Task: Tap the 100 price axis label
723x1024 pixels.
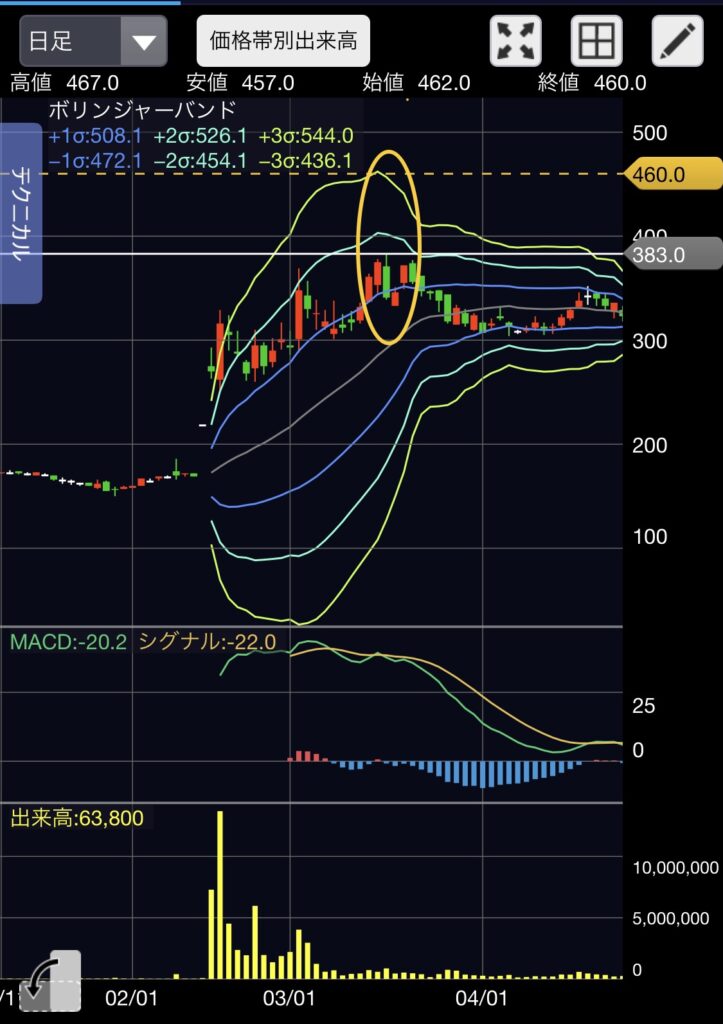Action: pos(650,537)
